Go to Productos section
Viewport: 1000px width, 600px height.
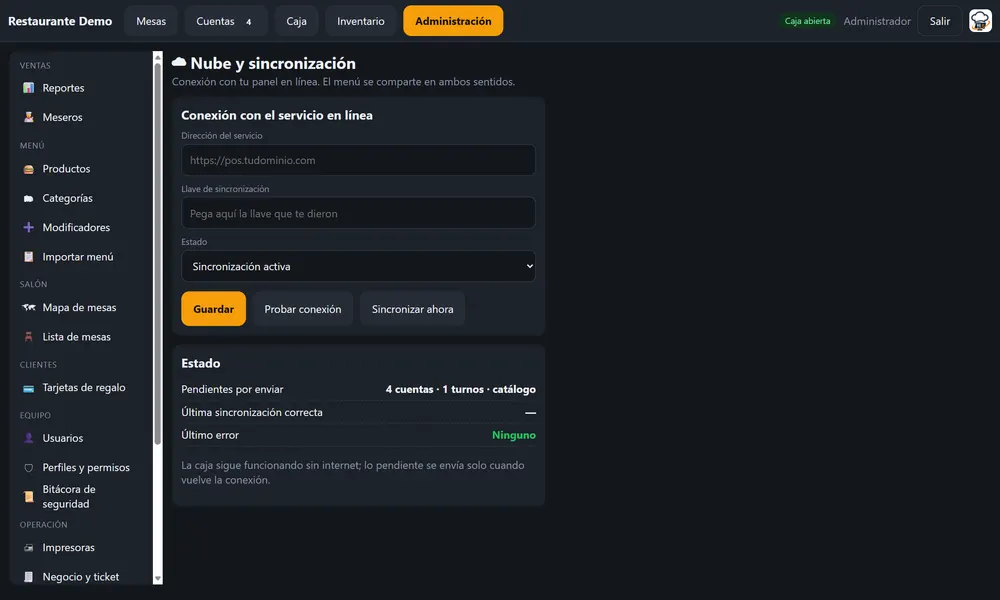click(x=80, y=169)
